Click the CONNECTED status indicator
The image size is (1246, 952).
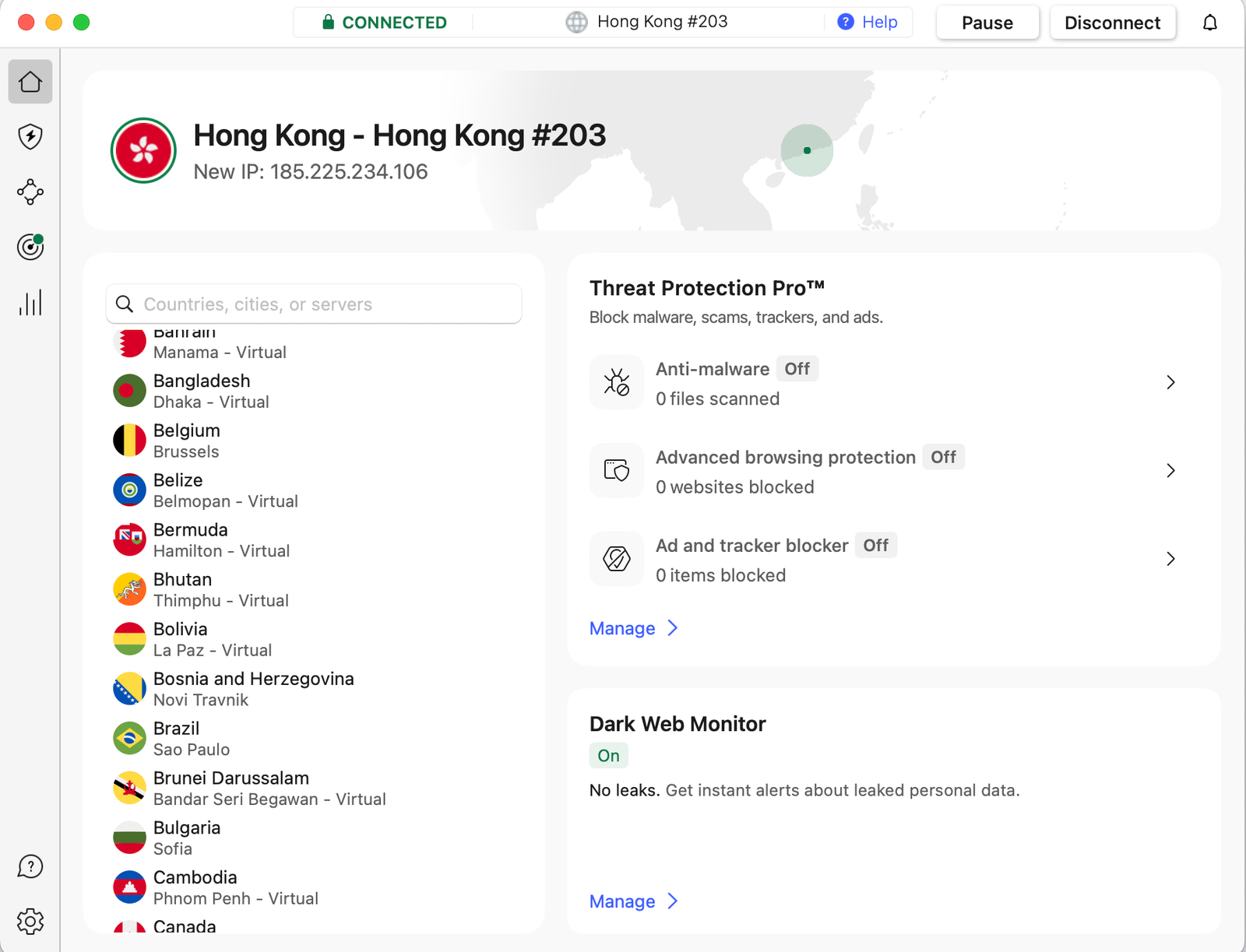385,23
